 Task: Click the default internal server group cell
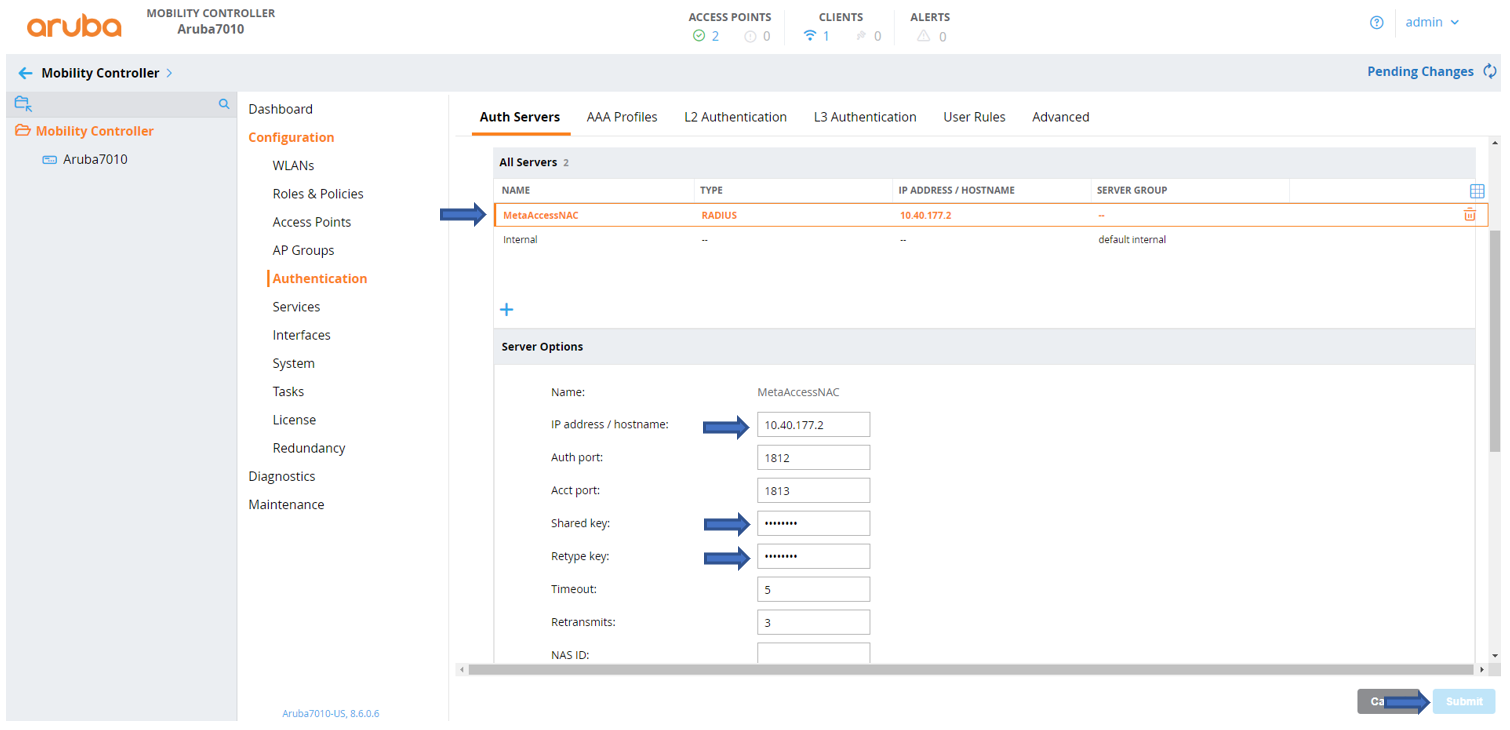pos(1132,240)
